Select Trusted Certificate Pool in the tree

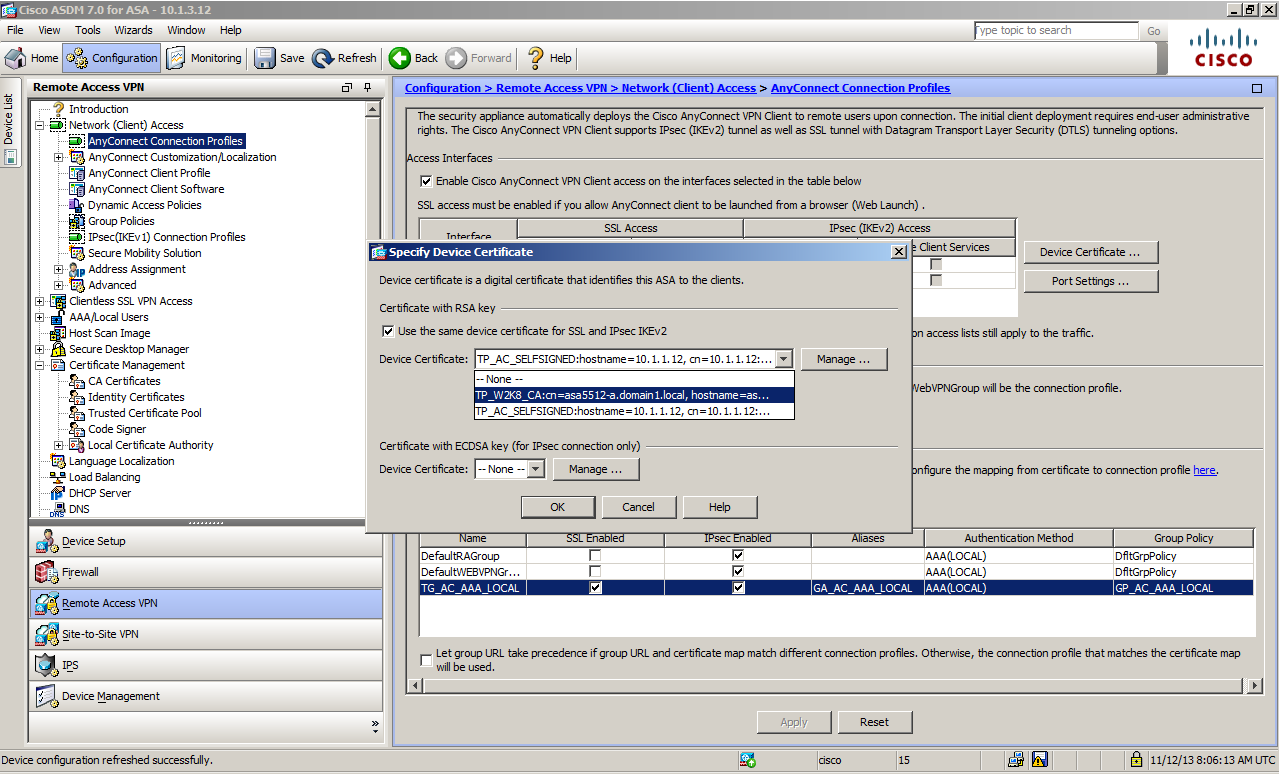tap(145, 413)
